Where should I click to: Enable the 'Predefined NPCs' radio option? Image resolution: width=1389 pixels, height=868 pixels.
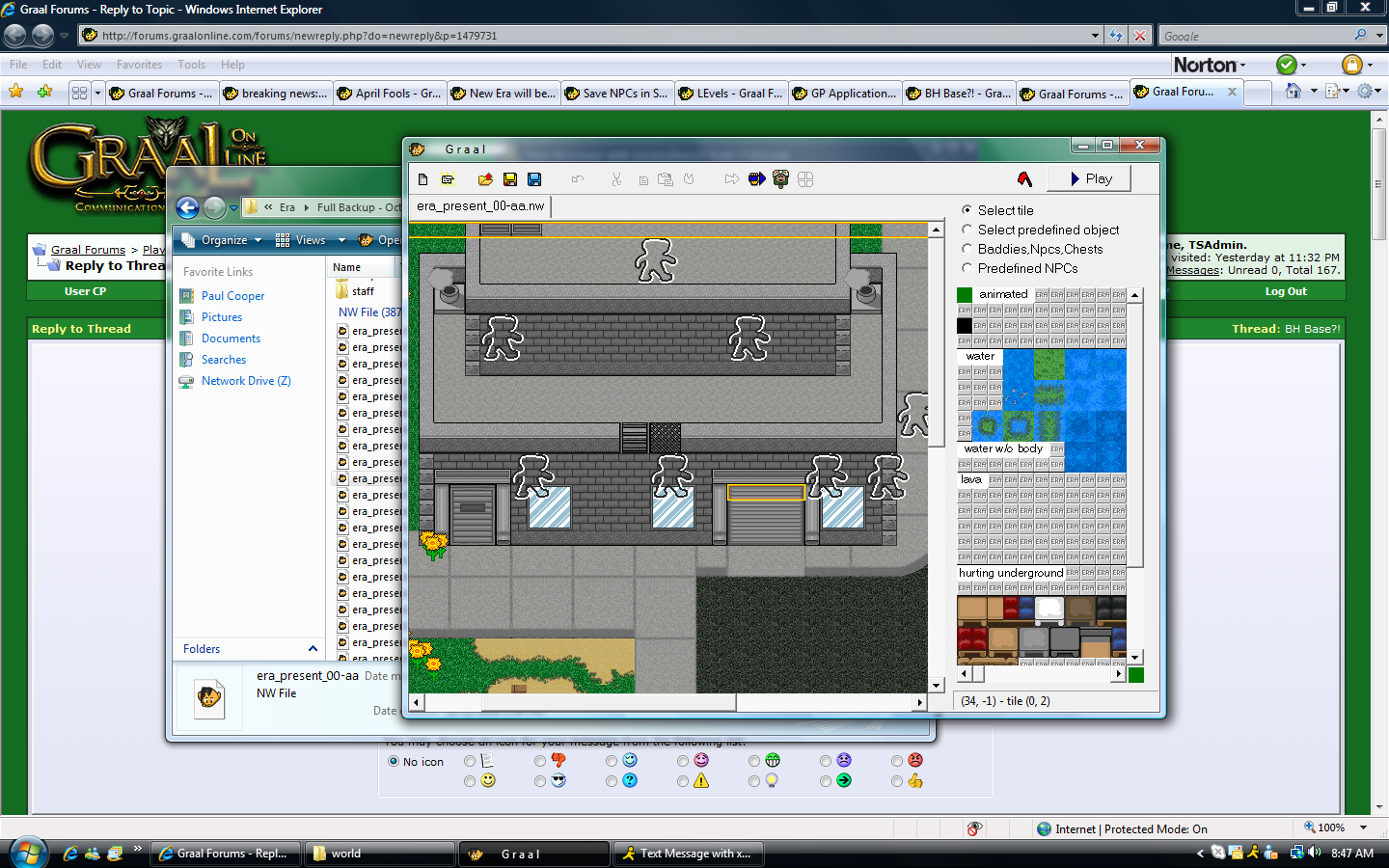pos(967,268)
